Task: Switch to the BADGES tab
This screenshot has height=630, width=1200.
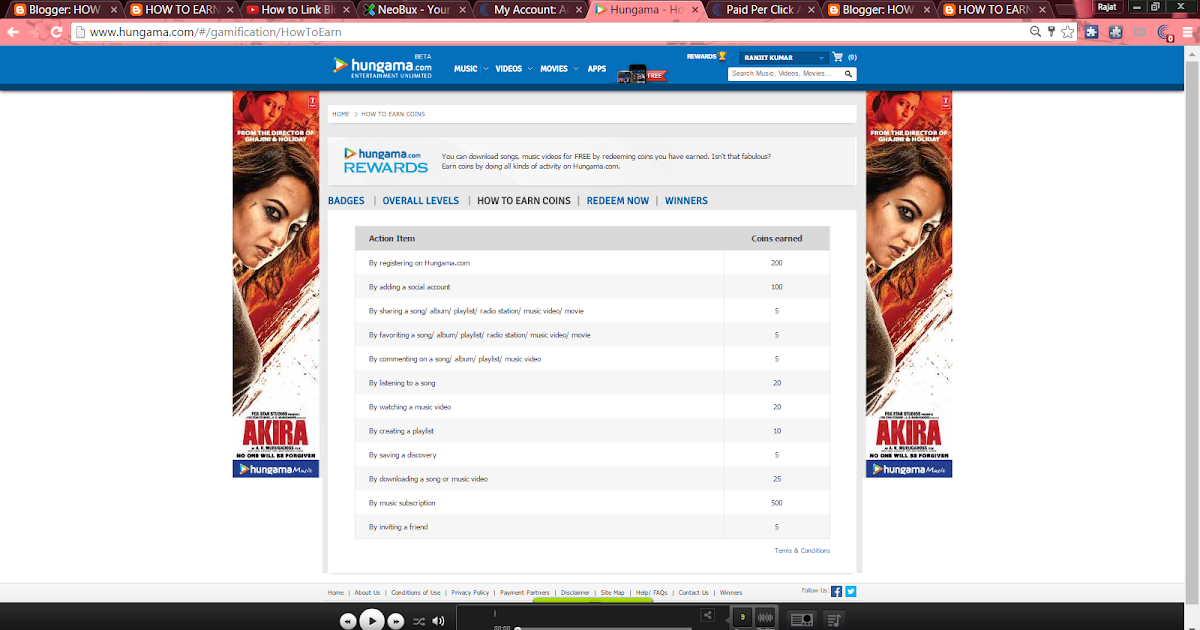Action: click(x=346, y=201)
